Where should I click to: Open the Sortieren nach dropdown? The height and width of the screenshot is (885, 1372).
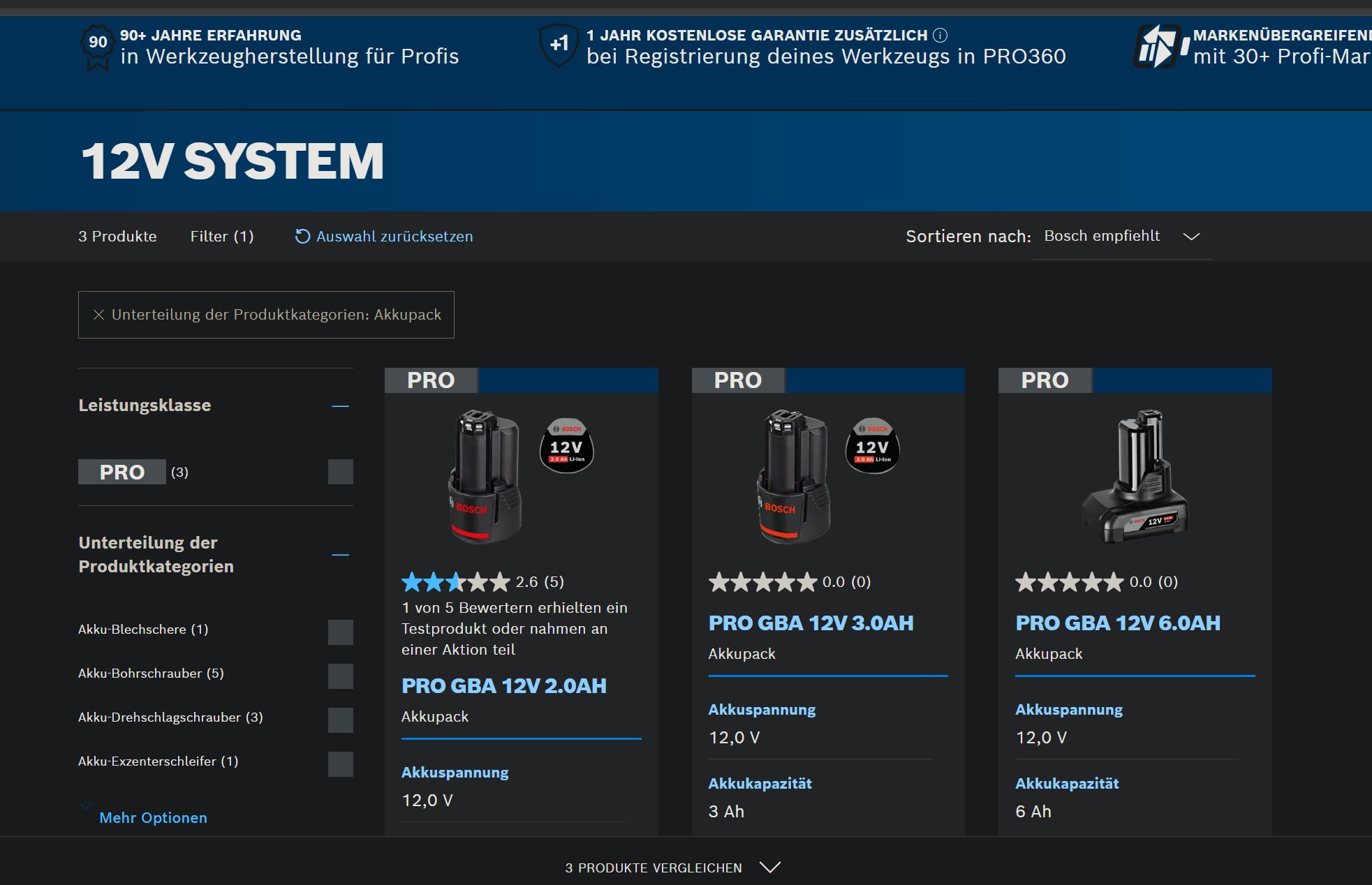pos(1121,237)
